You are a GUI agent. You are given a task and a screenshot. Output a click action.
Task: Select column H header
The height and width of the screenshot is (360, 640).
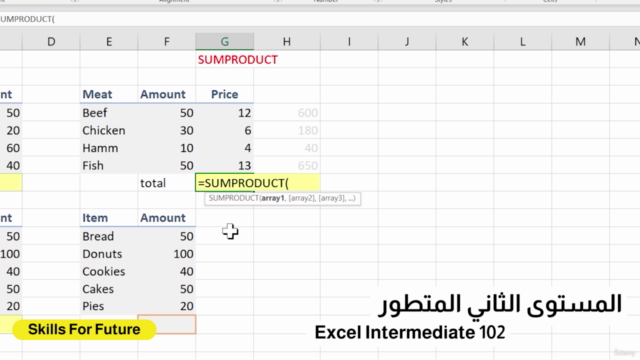[x=287, y=41]
